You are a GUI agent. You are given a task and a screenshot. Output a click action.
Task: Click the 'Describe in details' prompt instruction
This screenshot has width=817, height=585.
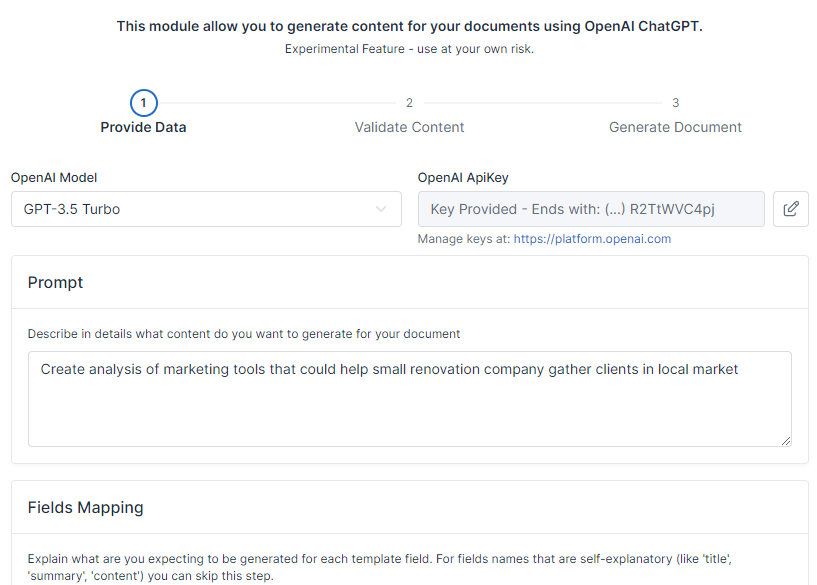pos(244,333)
